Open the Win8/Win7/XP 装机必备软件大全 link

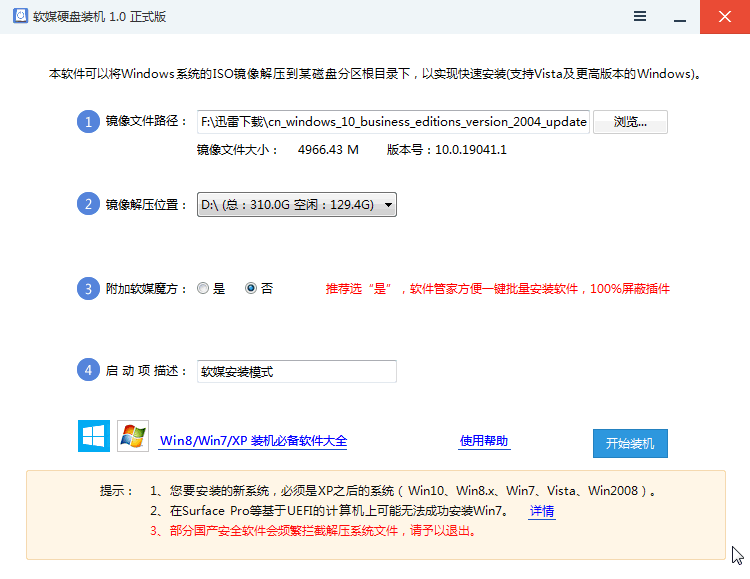point(253,441)
